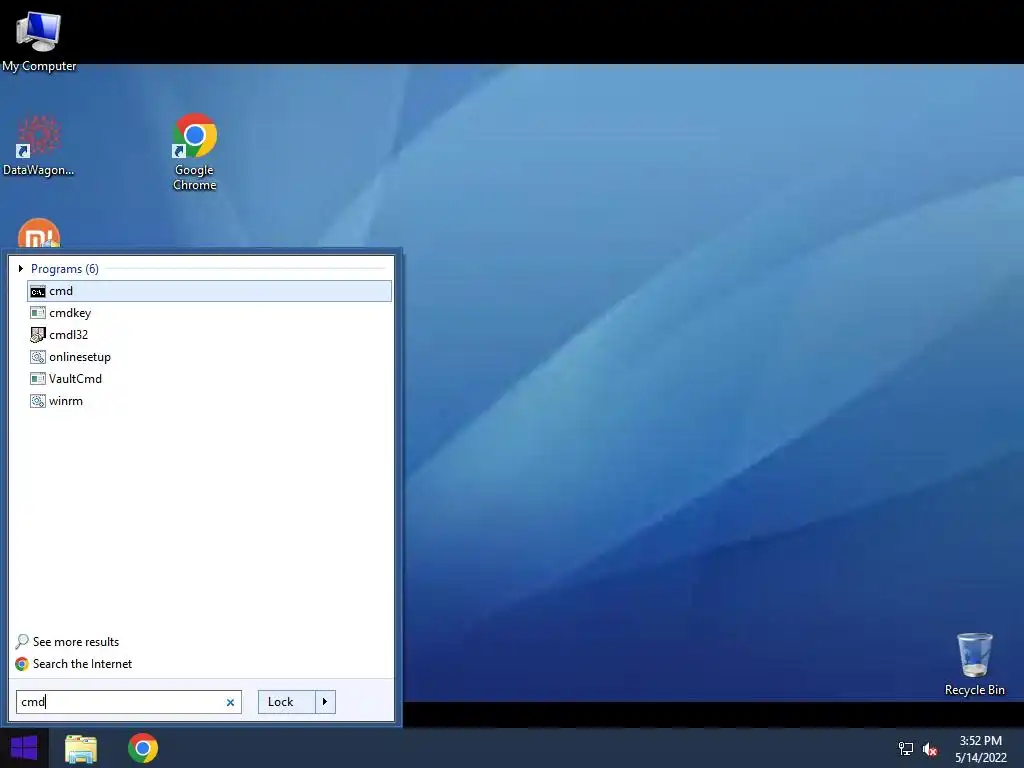The width and height of the screenshot is (1024, 768).
Task: Select the DataWagon desktop shortcut
Action: click(x=39, y=145)
